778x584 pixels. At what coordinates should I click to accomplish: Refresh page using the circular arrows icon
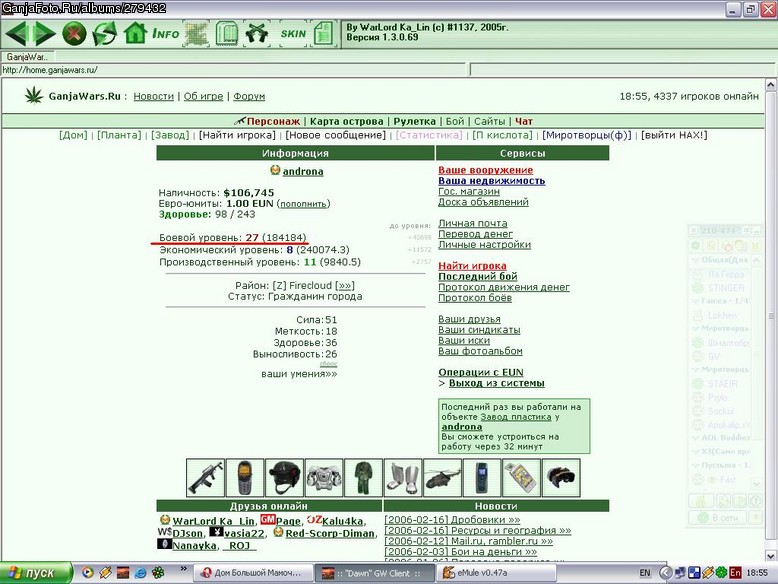point(105,34)
